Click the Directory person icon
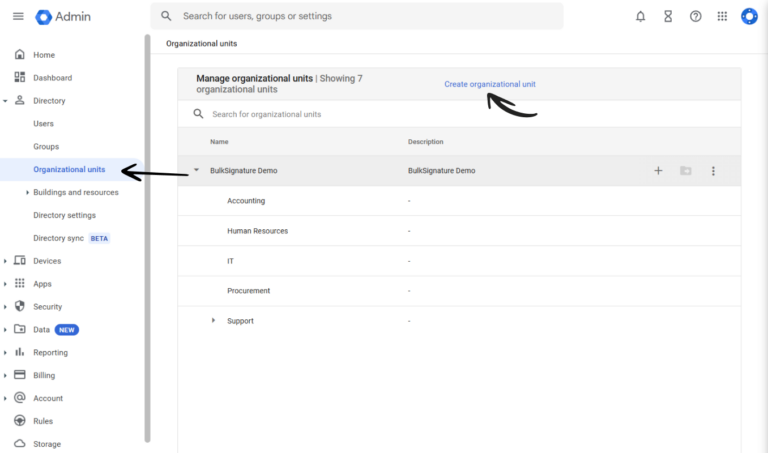Screen dimensions: 768x453 [x=20, y=100]
